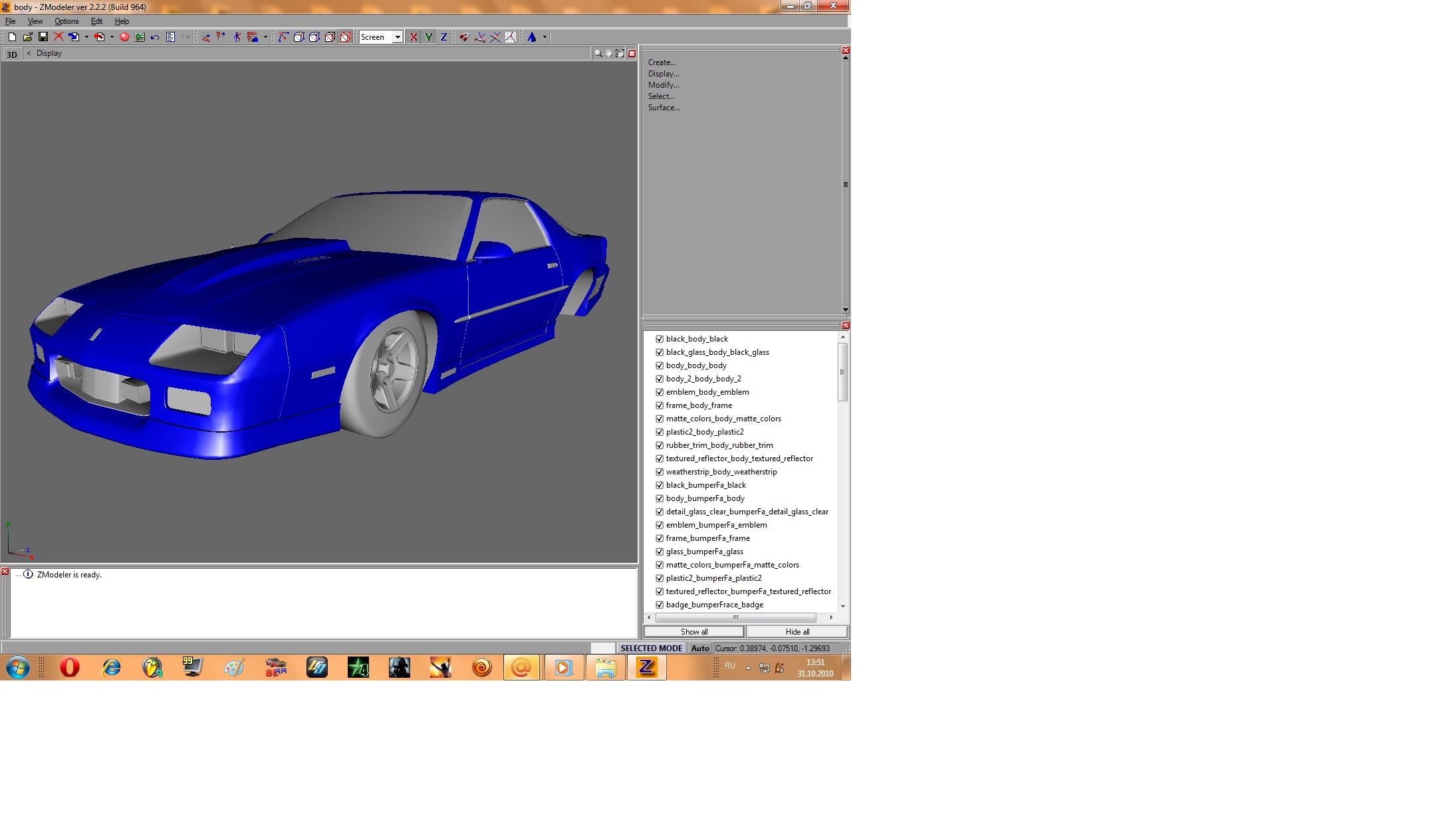The width and height of the screenshot is (1456, 820).
Task: Uncheck black_body_black visibility checkbox
Action: click(660, 339)
